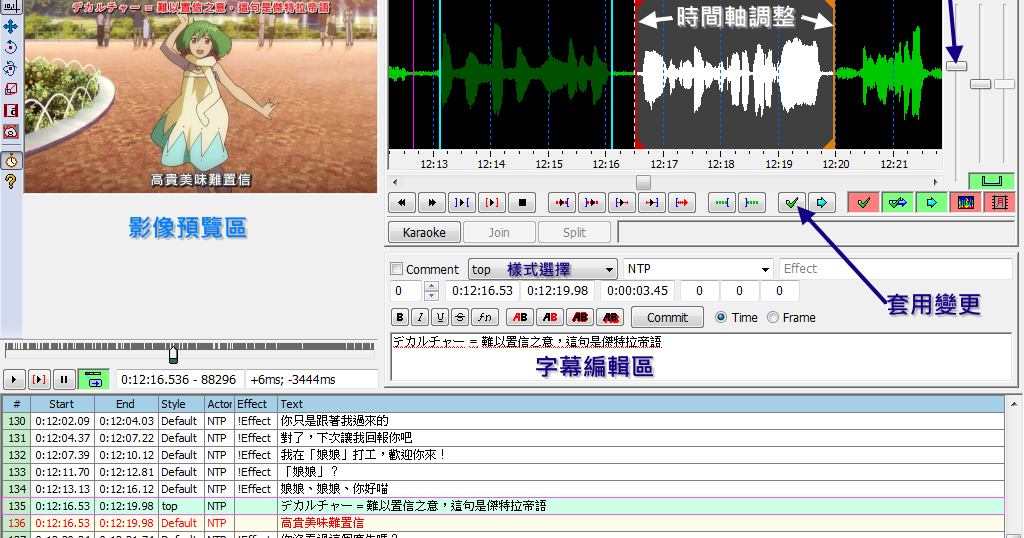Select the rotate on XY axes tool

10,69
